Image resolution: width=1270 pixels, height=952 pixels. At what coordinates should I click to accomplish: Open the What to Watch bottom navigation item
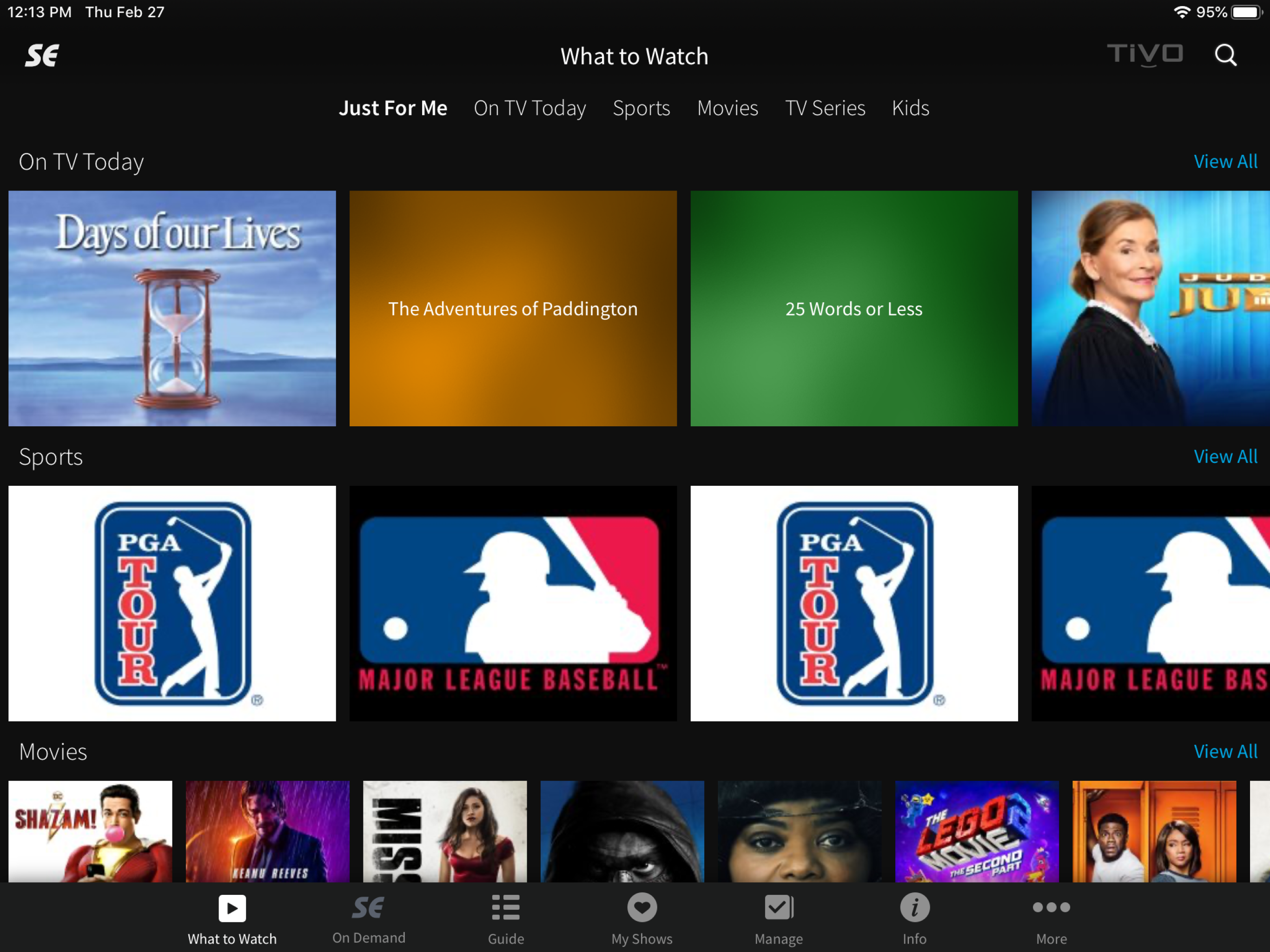coord(232,920)
